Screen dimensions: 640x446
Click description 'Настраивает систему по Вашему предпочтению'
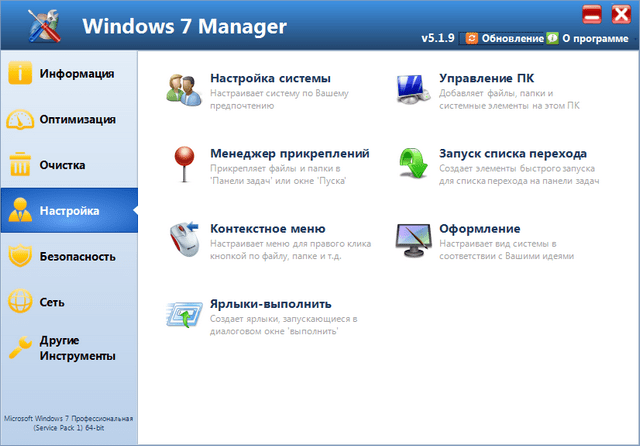[x=279, y=99]
